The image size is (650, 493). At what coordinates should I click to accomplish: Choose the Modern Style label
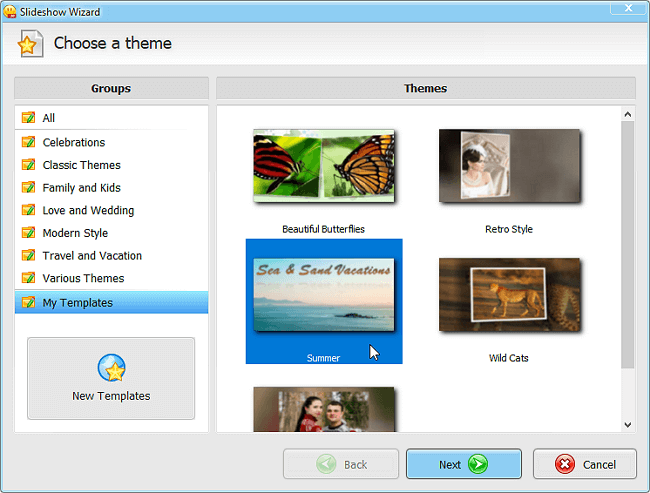[x=75, y=233]
